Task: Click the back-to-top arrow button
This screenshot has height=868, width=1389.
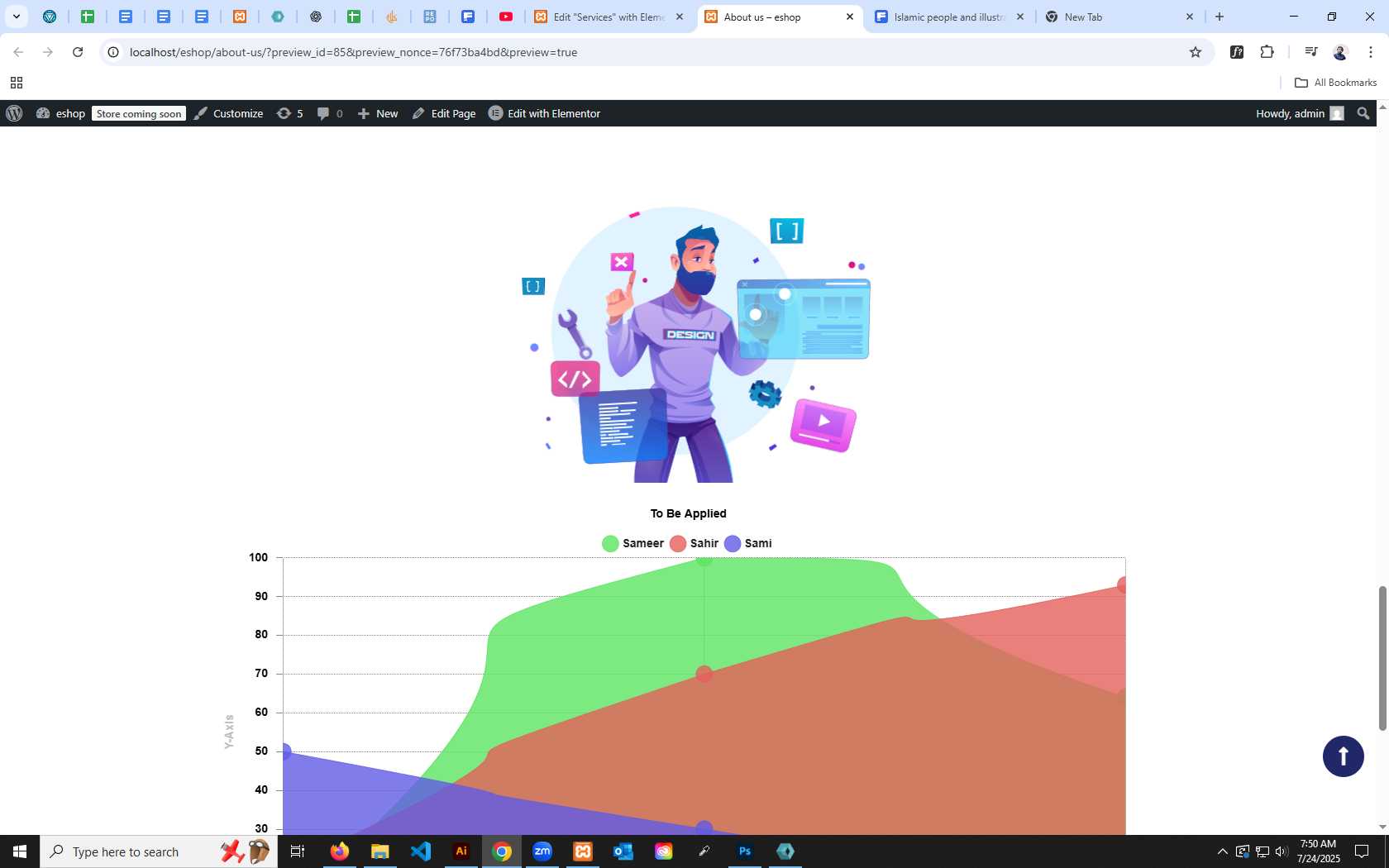Action: click(x=1344, y=756)
